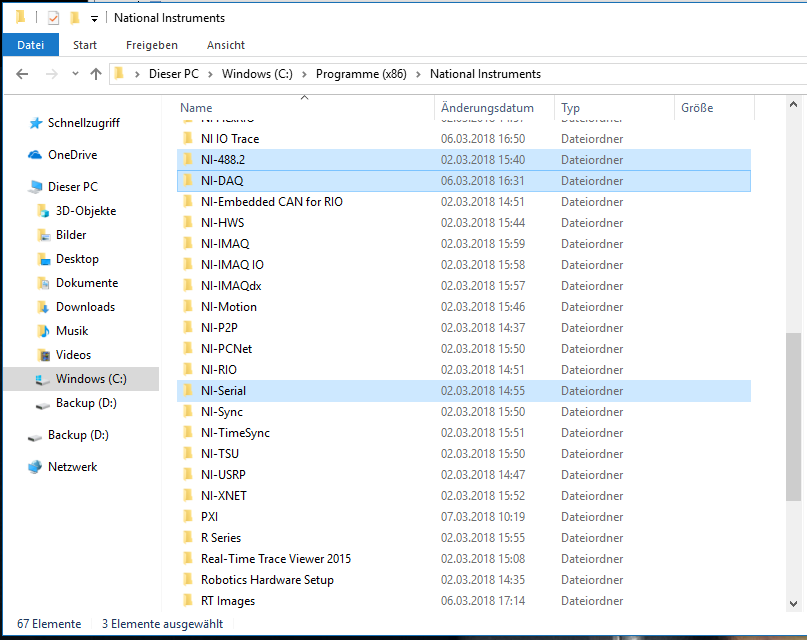The image size is (807, 640).
Task: Select Netzwerk in navigation pane
Action: click(x=72, y=467)
